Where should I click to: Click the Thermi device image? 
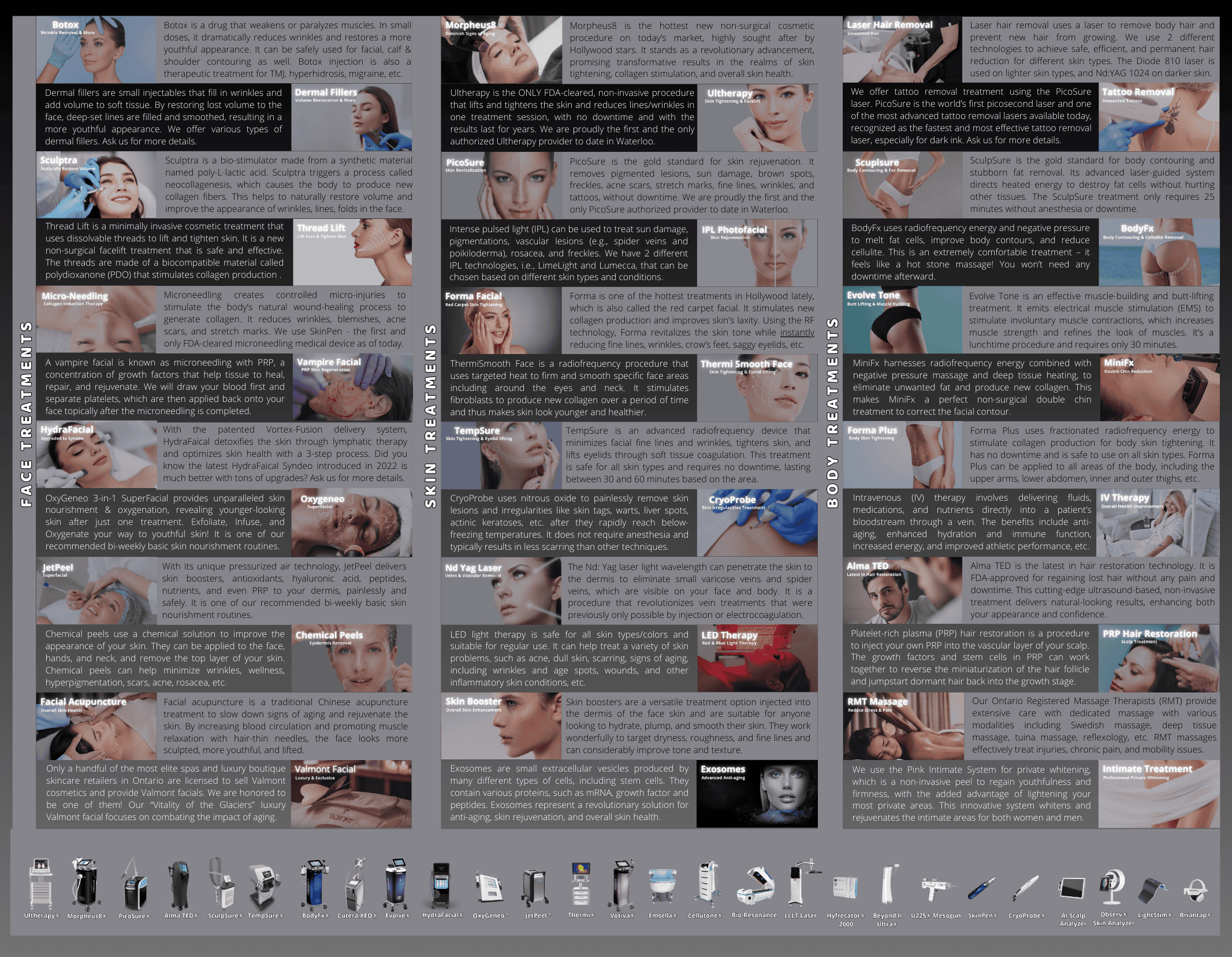tap(580, 885)
